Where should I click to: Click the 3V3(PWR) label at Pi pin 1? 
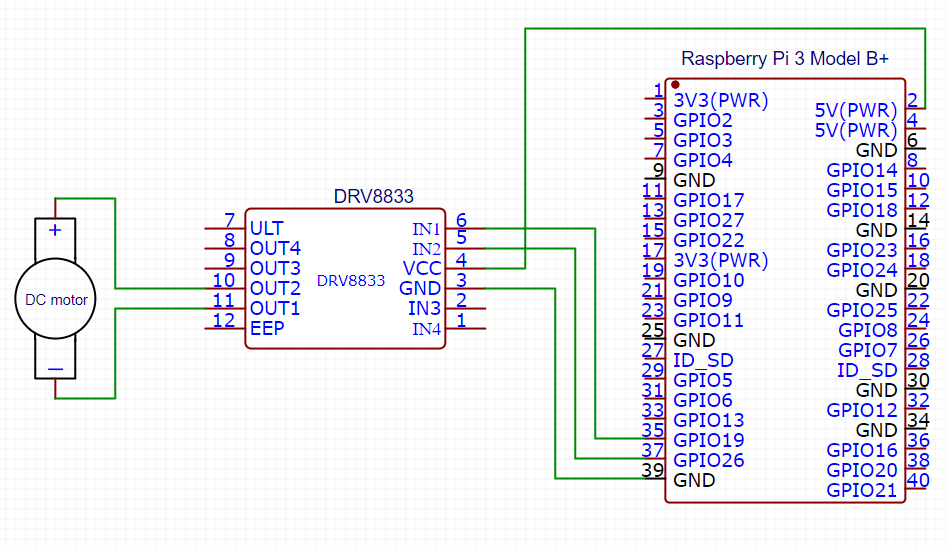[721, 100]
